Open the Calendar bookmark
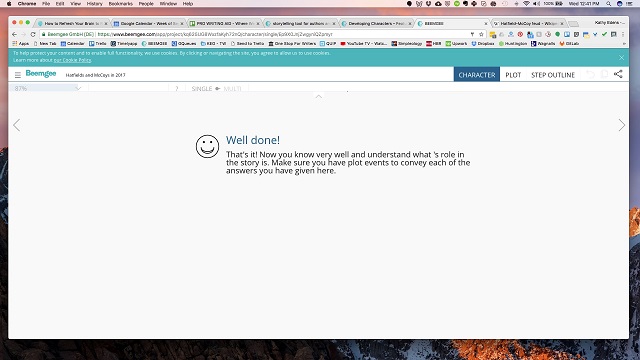 pos(73,43)
